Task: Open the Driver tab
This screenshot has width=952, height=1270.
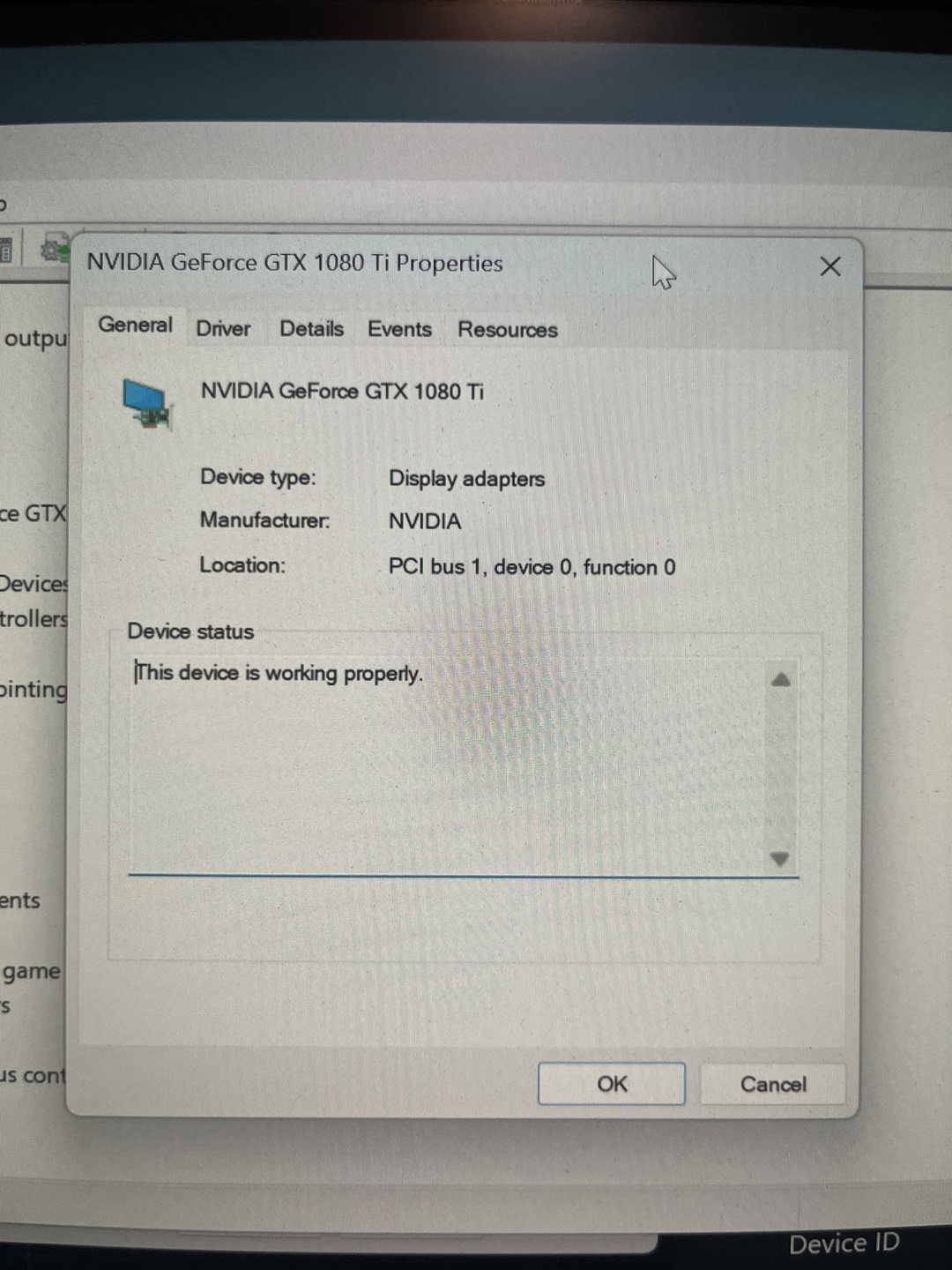Action: pyautogui.click(x=223, y=329)
